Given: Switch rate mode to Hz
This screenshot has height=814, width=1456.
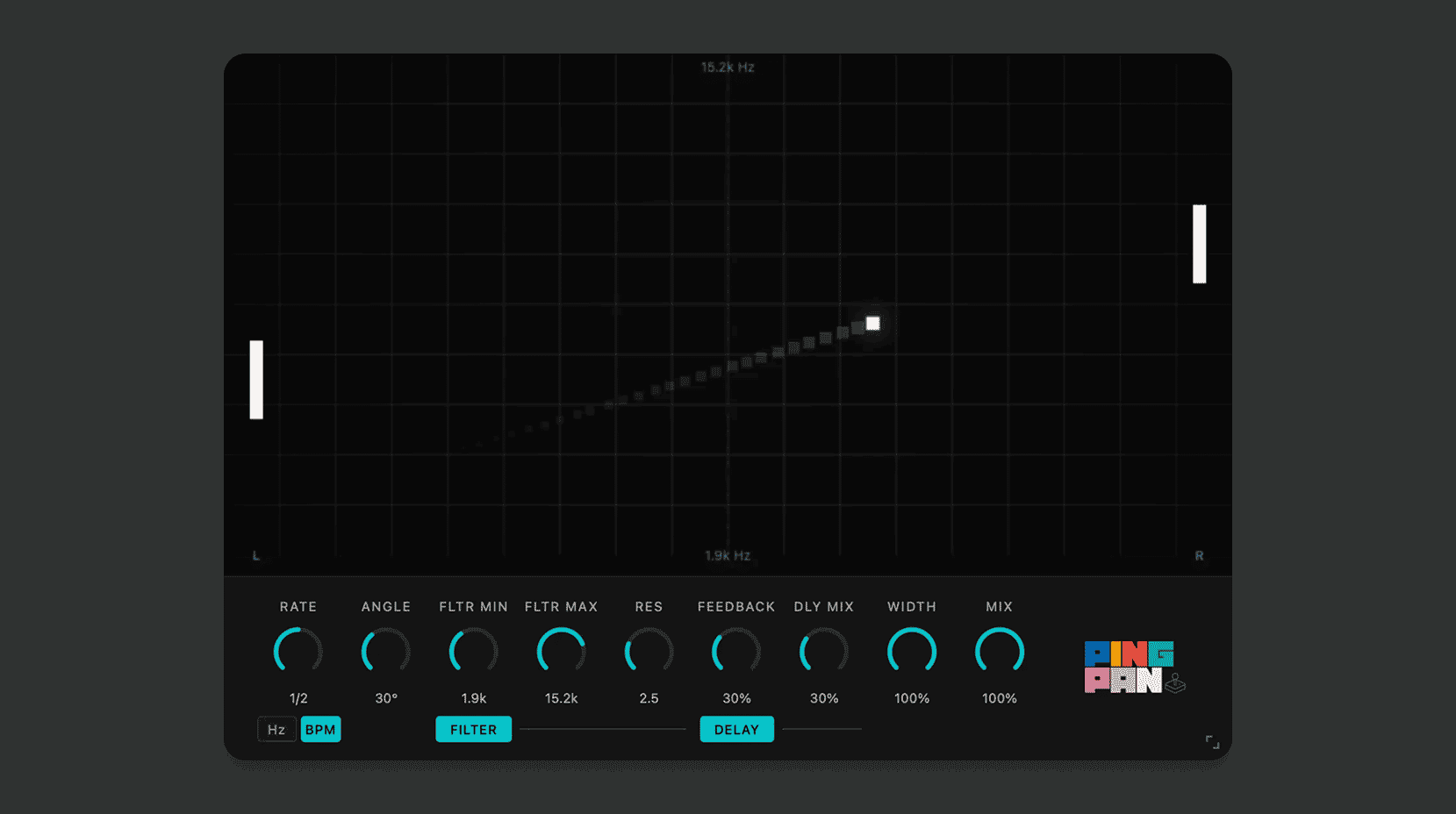Looking at the screenshot, I should point(276,730).
